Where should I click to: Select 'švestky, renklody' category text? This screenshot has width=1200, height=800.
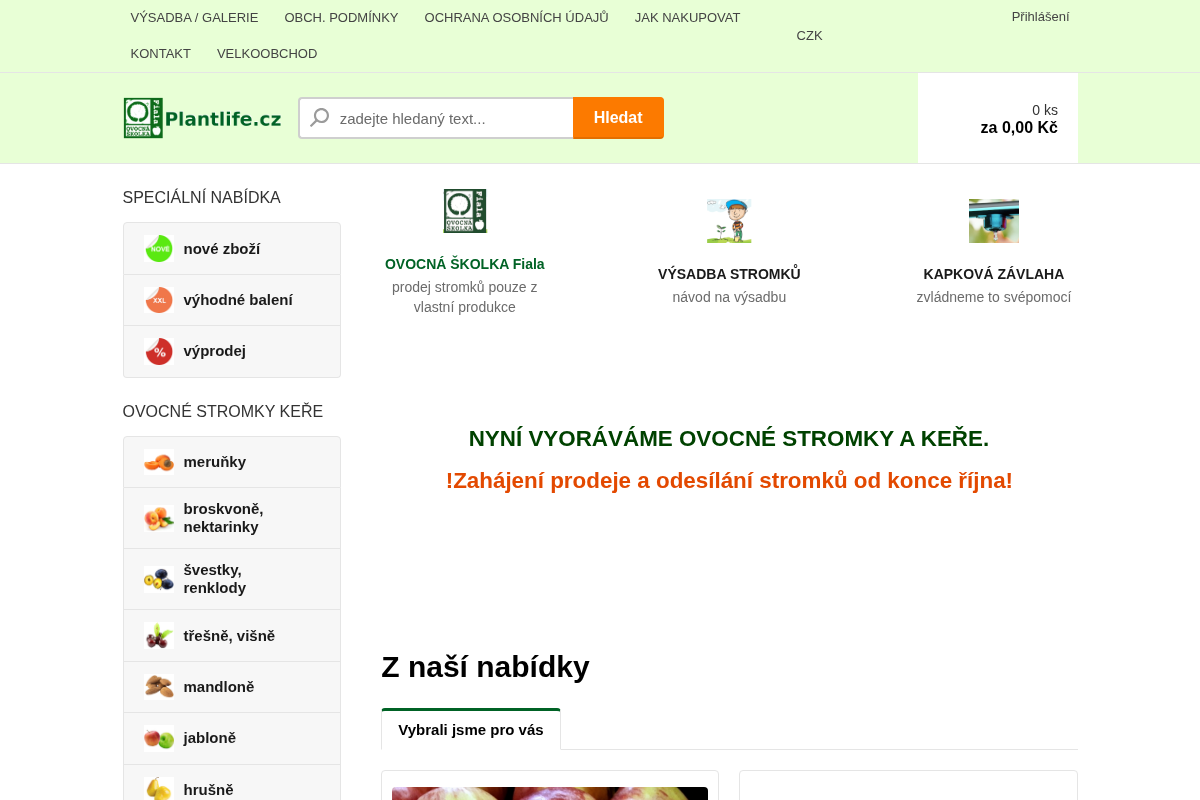pyautogui.click(x=215, y=579)
